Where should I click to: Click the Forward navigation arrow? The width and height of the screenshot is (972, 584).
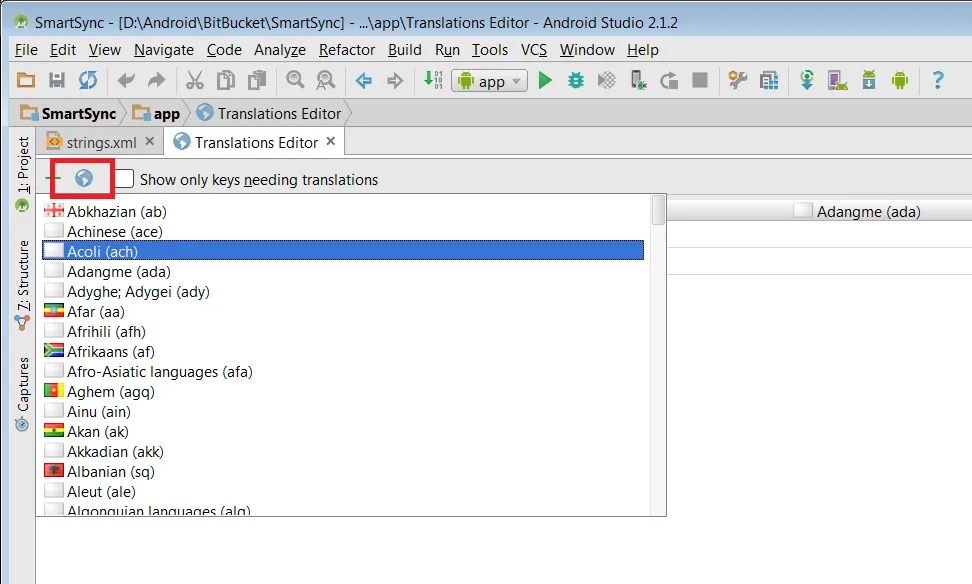click(395, 81)
